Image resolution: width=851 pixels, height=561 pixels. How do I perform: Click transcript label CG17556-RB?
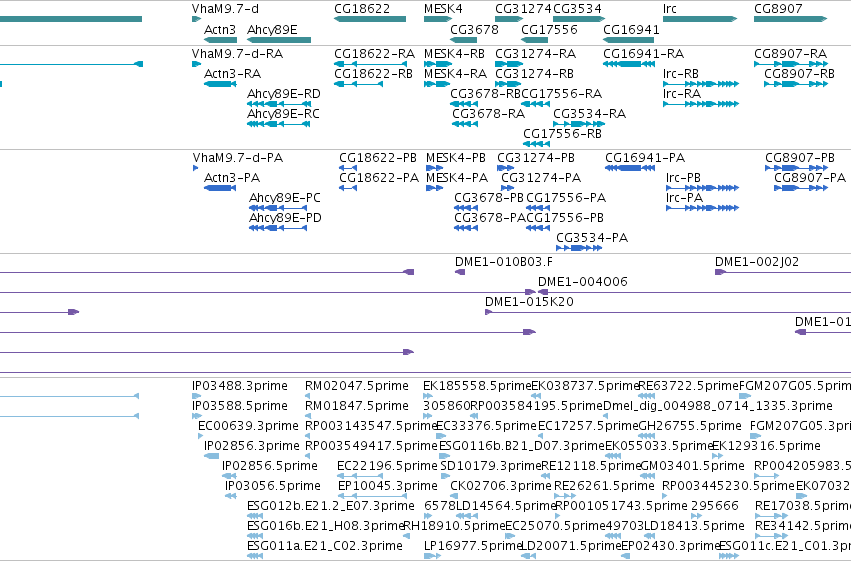pos(562,134)
